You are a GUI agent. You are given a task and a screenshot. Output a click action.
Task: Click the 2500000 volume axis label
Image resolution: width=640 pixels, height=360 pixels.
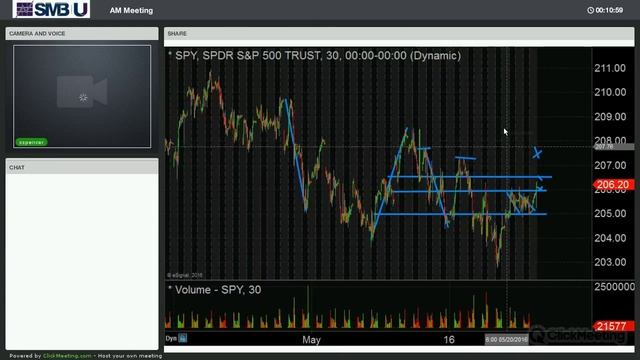pos(614,287)
